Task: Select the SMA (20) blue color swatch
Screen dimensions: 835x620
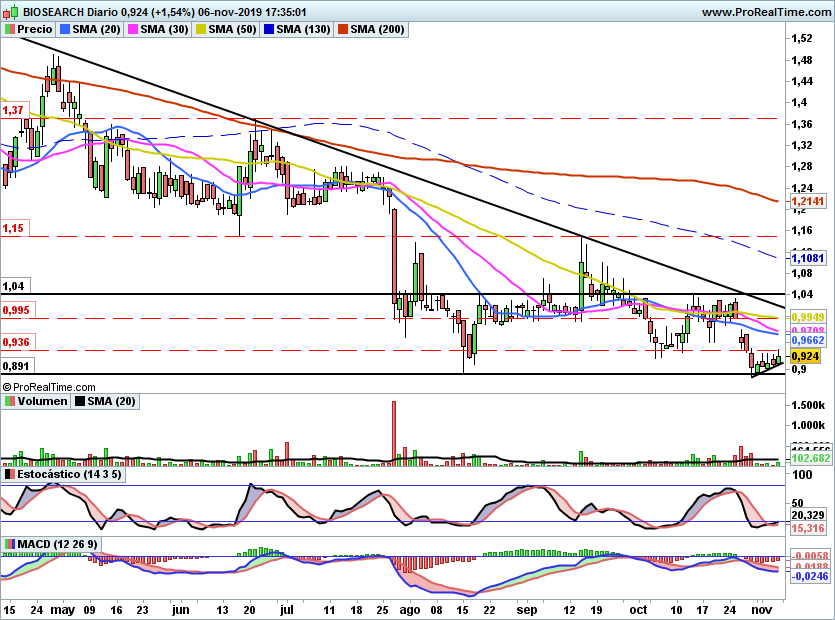Action: (x=65, y=29)
